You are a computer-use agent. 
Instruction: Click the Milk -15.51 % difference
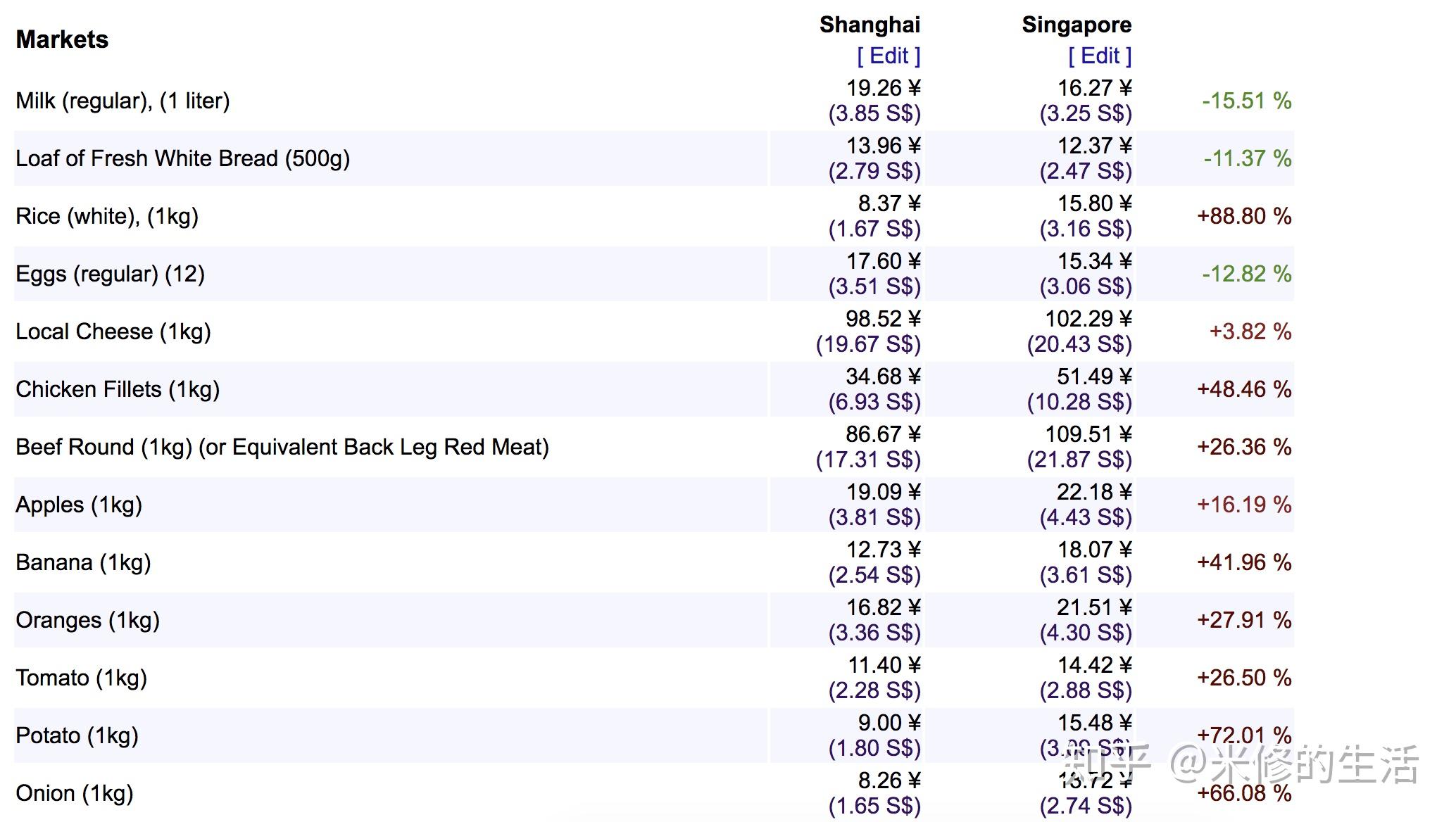point(1247,101)
